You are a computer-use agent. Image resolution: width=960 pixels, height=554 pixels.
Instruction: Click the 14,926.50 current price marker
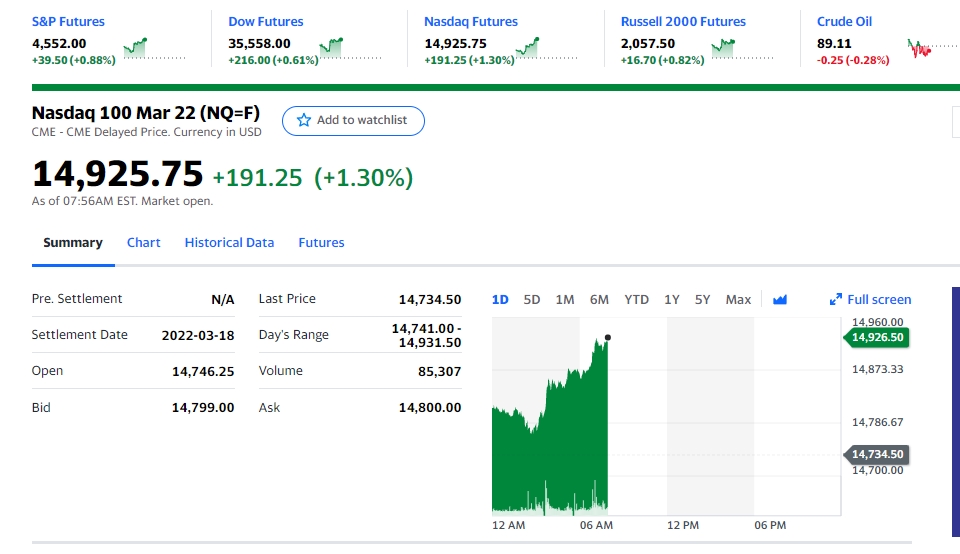[876, 337]
